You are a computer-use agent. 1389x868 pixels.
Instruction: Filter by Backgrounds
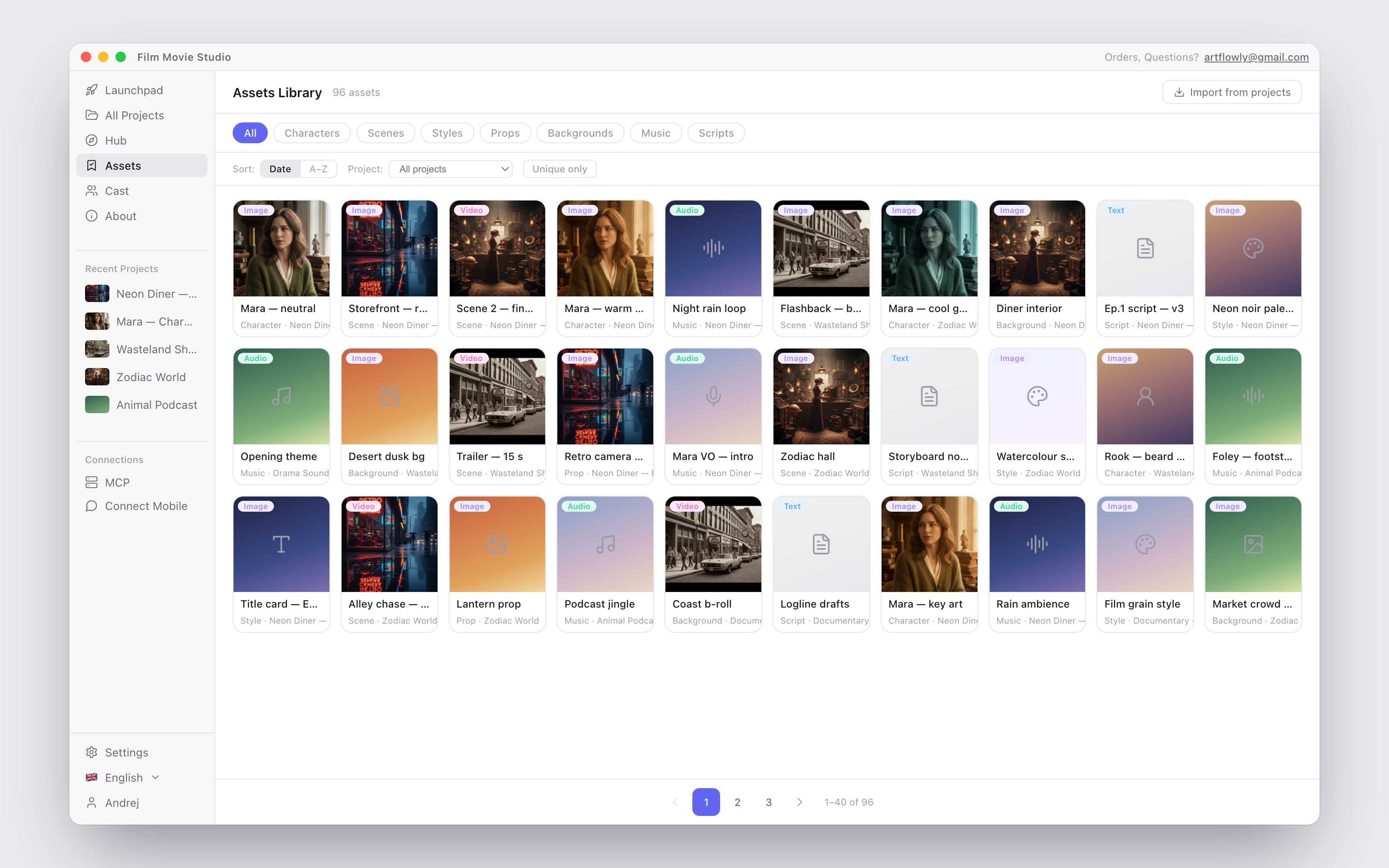[x=580, y=133]
